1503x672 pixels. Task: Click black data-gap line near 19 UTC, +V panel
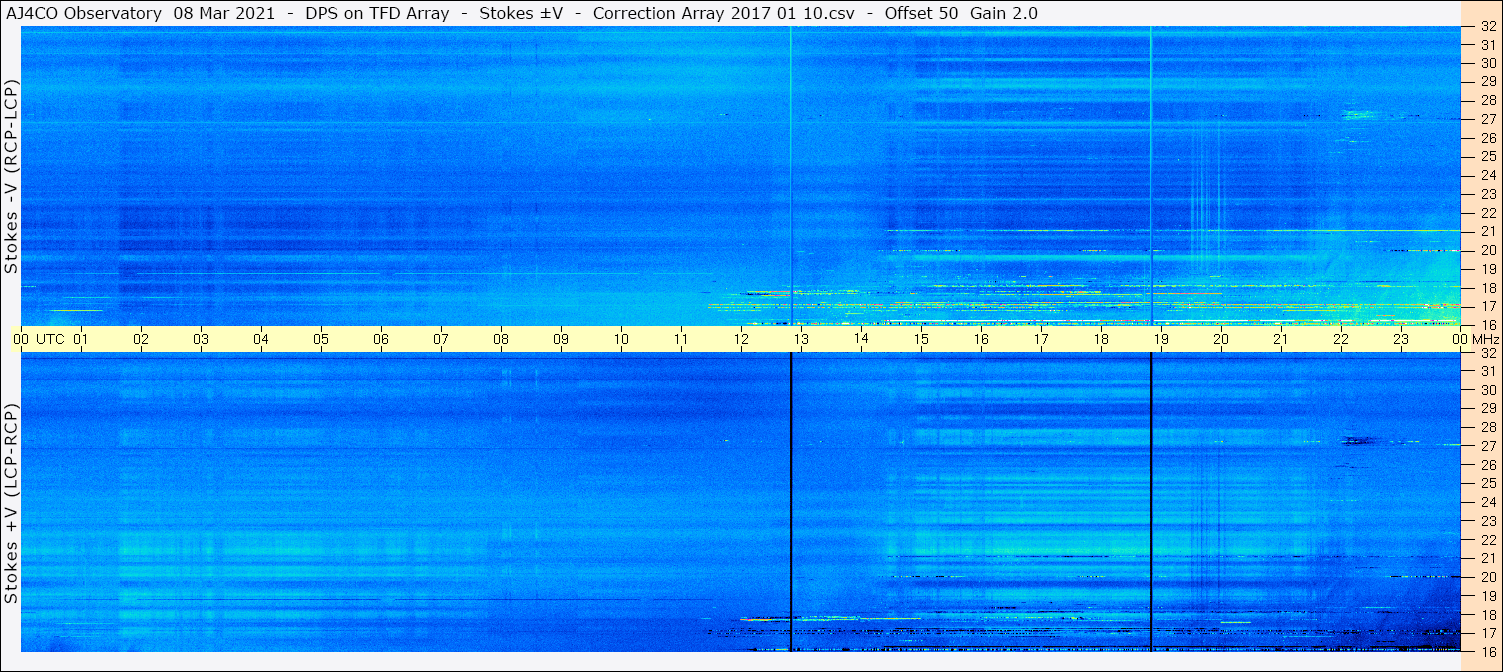click(1151, 502)
